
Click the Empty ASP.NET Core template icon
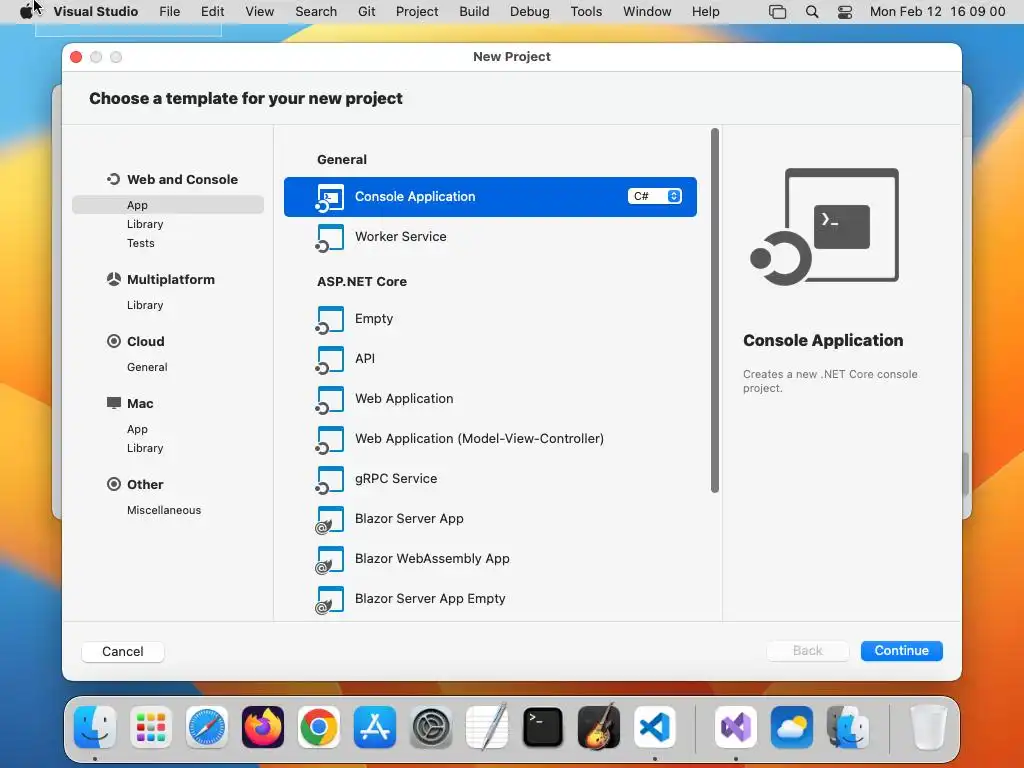[x=330, y=320]
